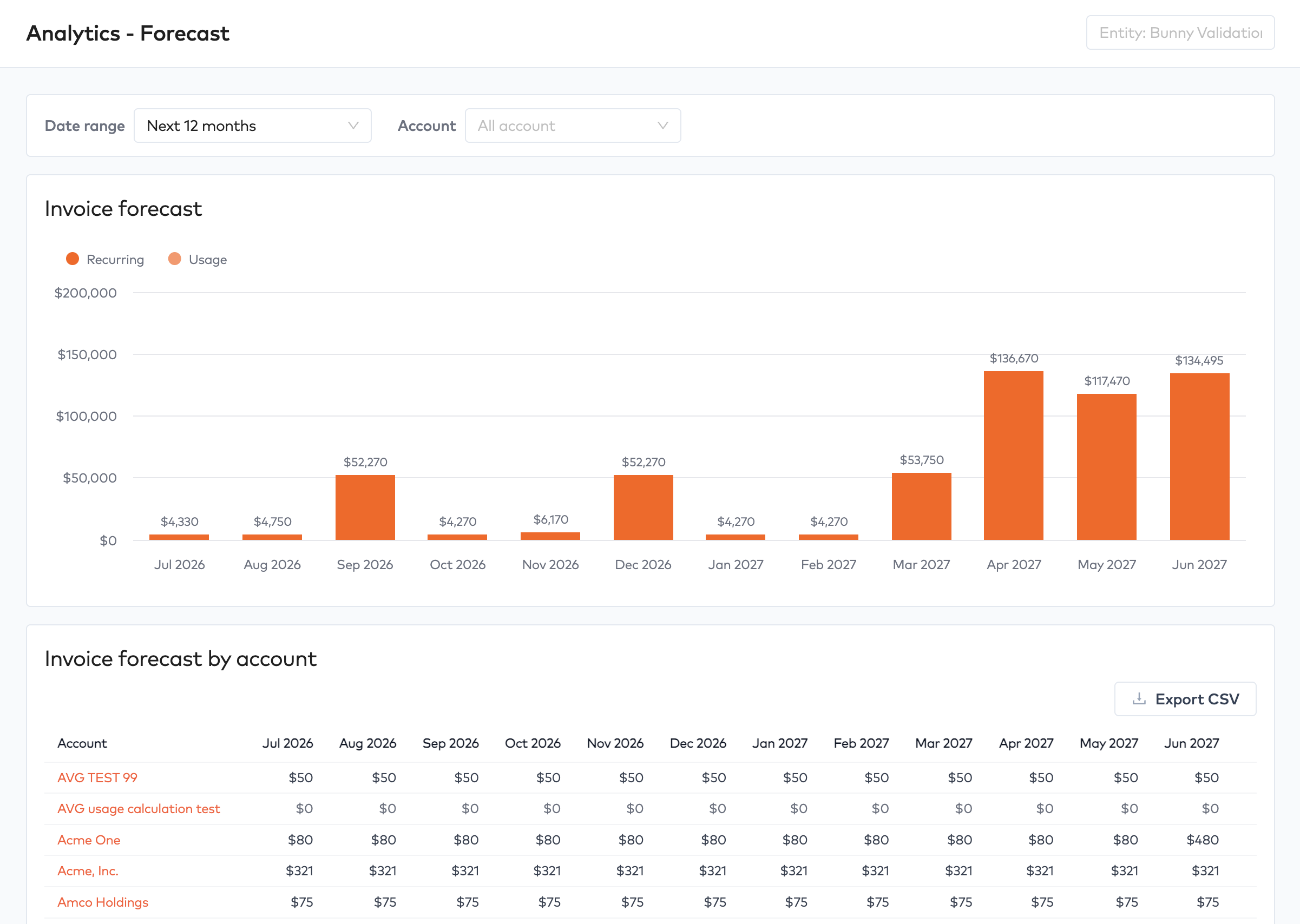Open the AVG TEST 99 account link
Screen dimensions: 1300x924
coord(97,777)
